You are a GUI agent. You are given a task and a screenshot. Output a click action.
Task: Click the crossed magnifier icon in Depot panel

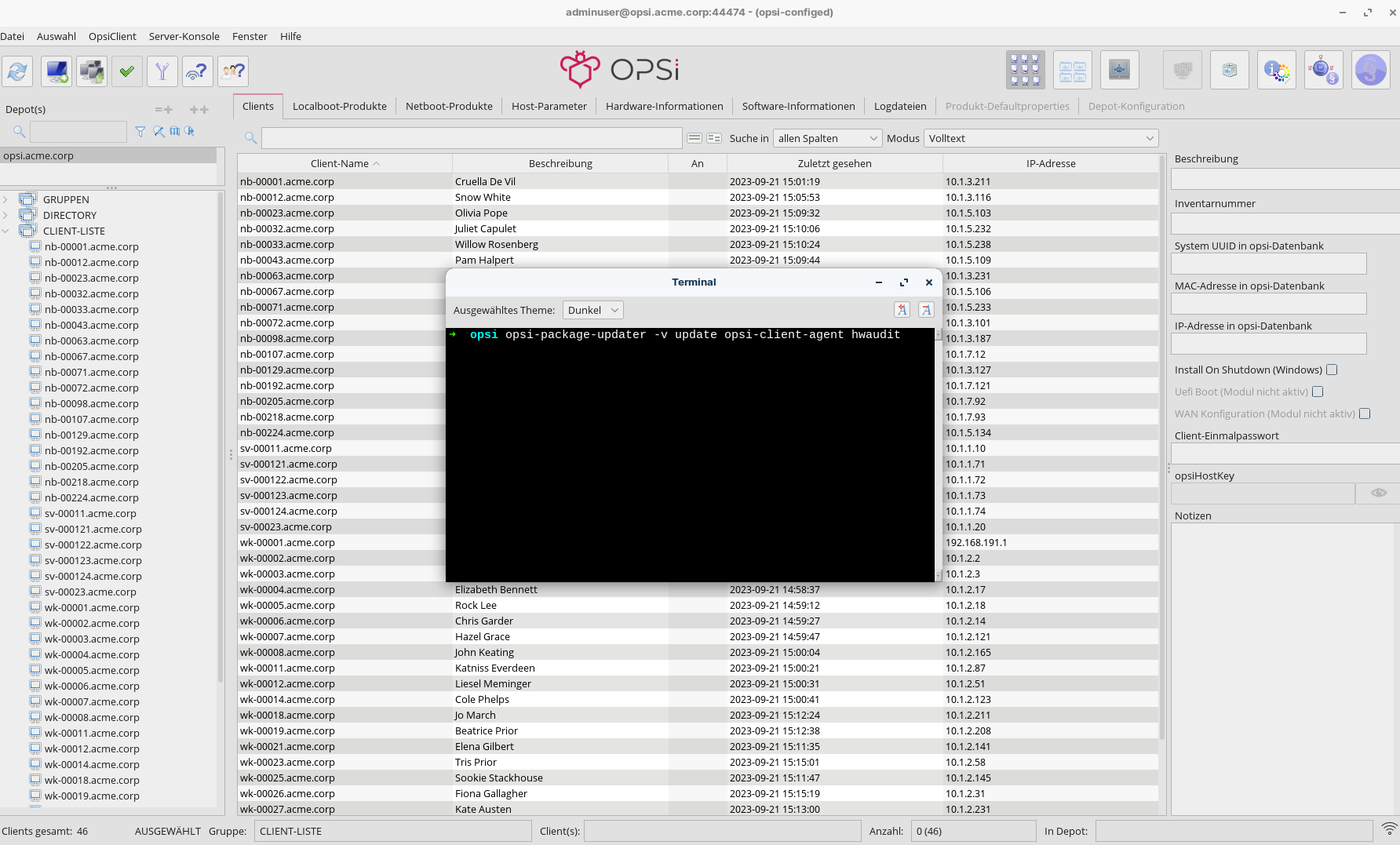pyautogui.click(x=159, y=132)
